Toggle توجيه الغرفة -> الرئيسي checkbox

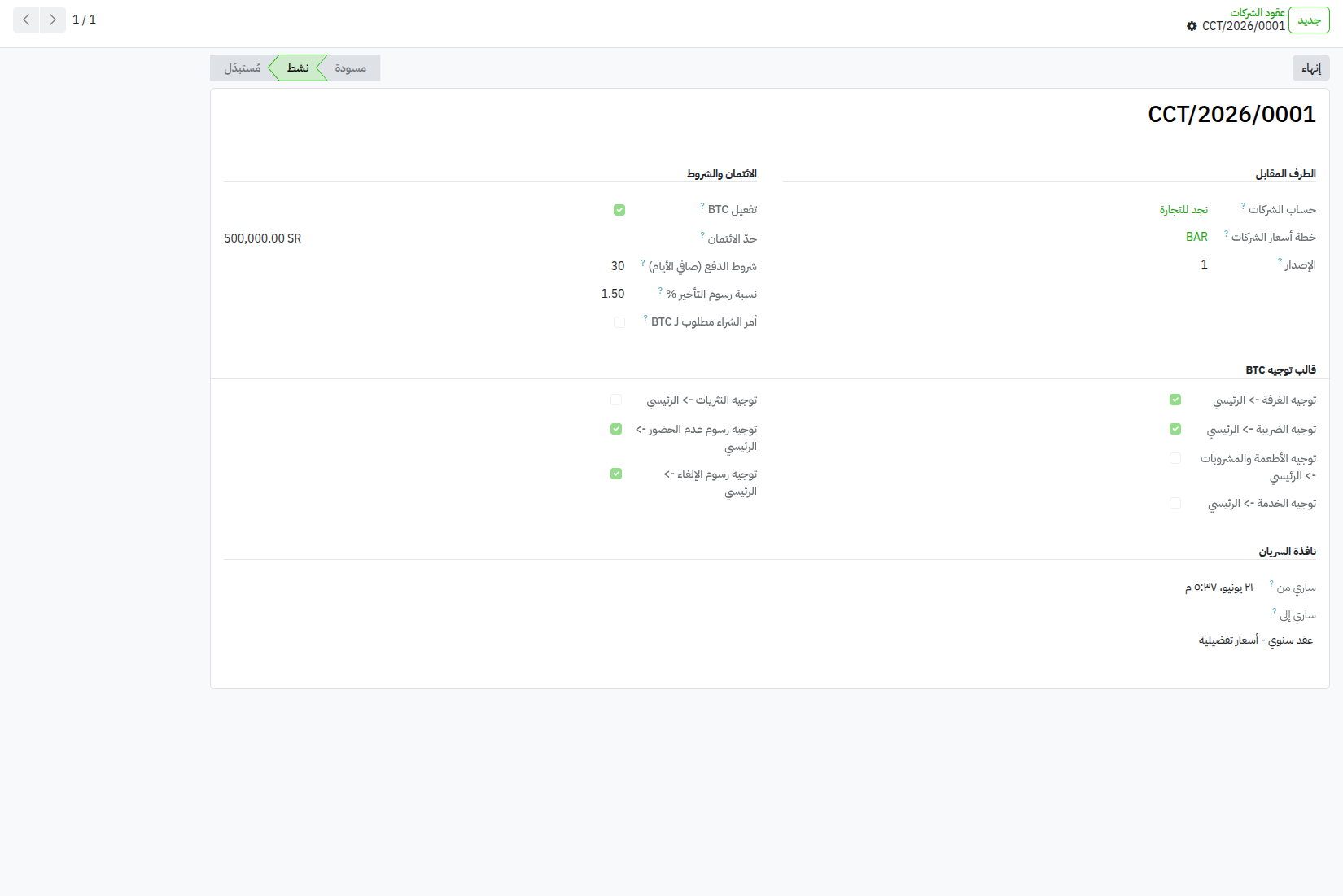[x=1175, y=400]
